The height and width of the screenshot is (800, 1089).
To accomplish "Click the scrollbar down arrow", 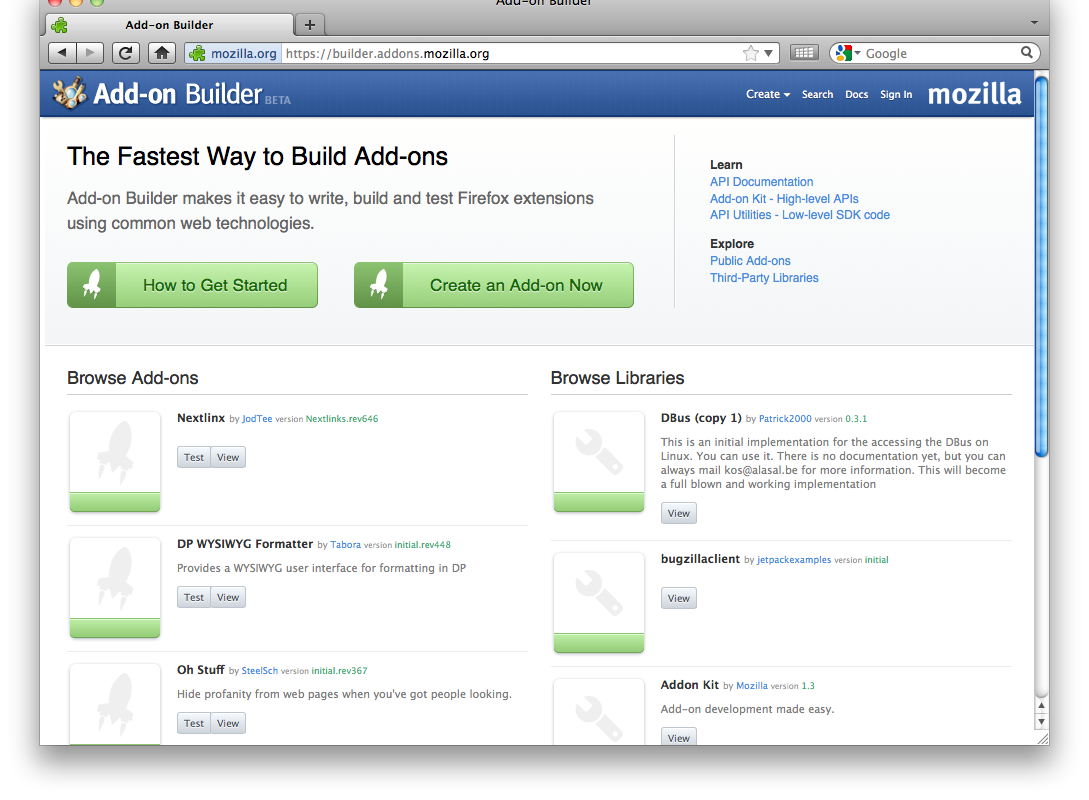I will click(1041, 722).
